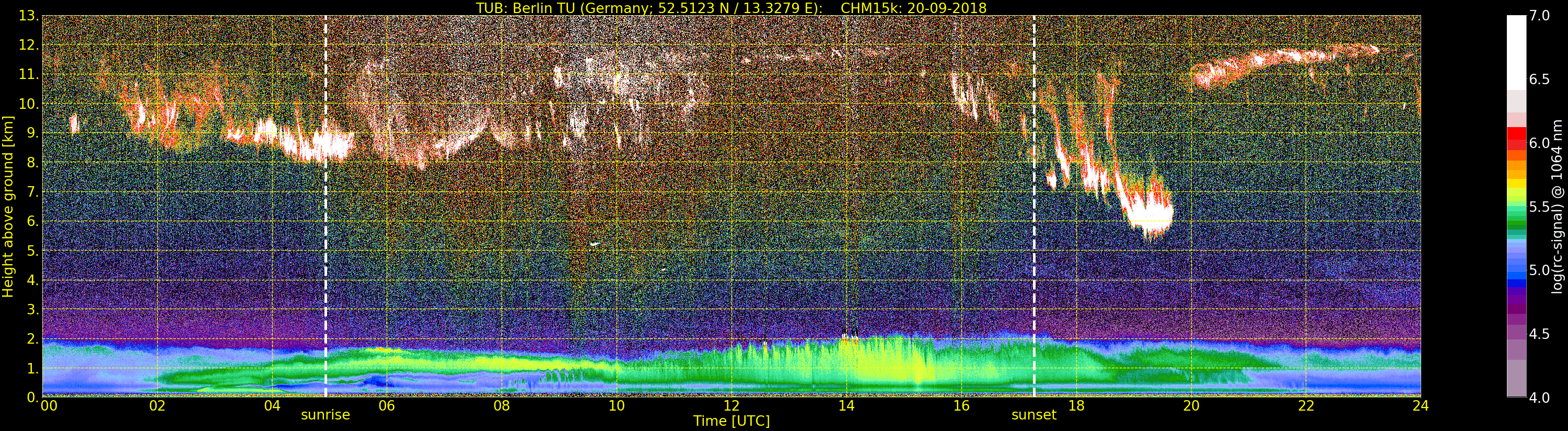1568x431 pixels.
Task: Click the "0." height axis tick label
Action: click(x=32, y=397)
